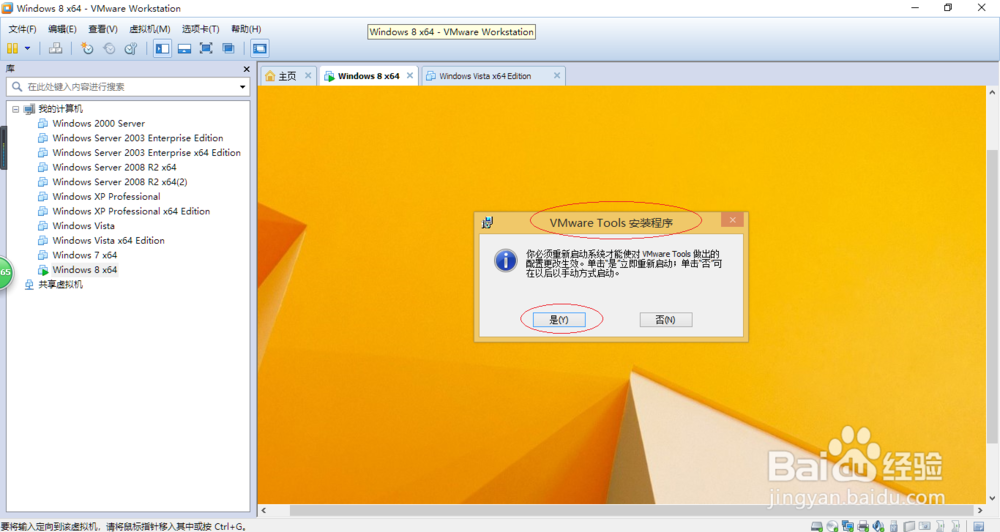Pause the virtual machine with the pause icon
The width and height of the screenshot is (1000, 532).
[x=12, y=48]
